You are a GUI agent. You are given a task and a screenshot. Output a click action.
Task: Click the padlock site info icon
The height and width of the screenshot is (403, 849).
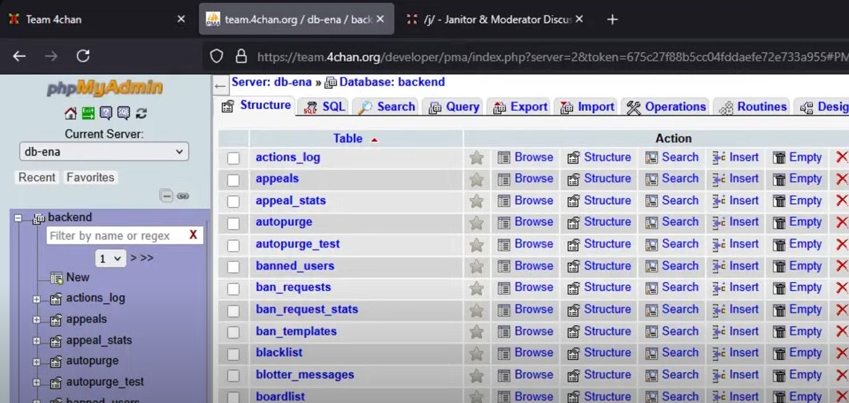241,56
